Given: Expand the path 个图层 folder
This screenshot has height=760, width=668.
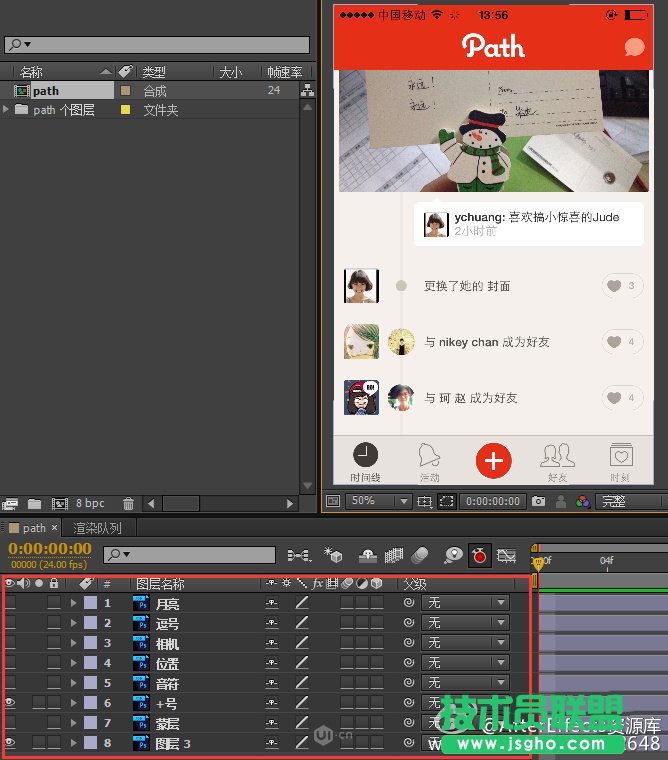Looking at the screenshot, I should [7, 110].
